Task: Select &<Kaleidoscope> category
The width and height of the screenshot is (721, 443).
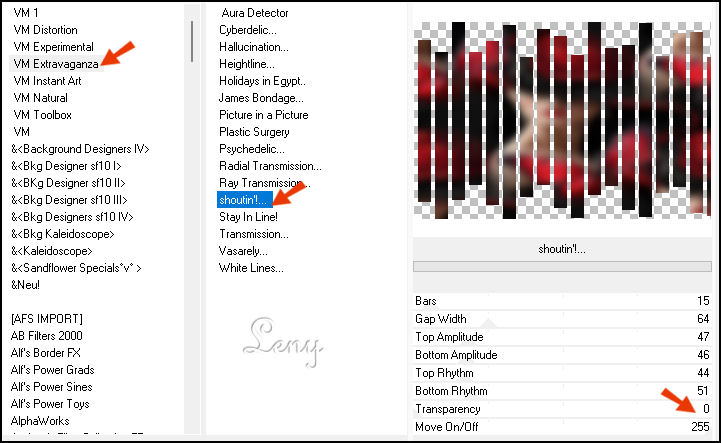Action: [52, 251]
